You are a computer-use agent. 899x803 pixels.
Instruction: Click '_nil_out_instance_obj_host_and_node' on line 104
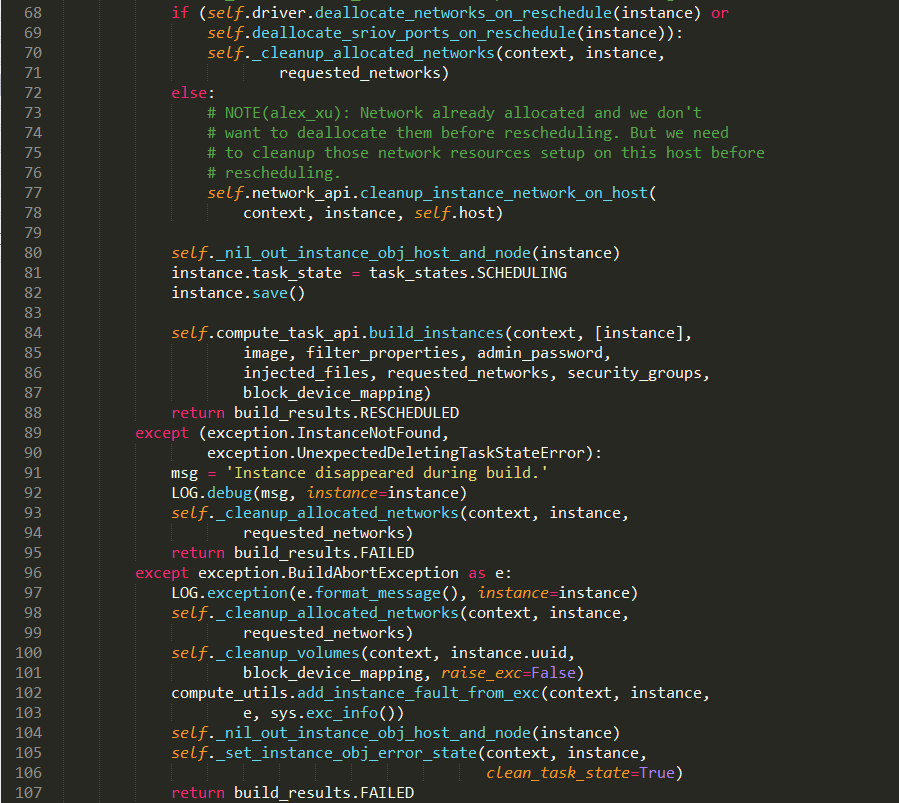[373, 733]
